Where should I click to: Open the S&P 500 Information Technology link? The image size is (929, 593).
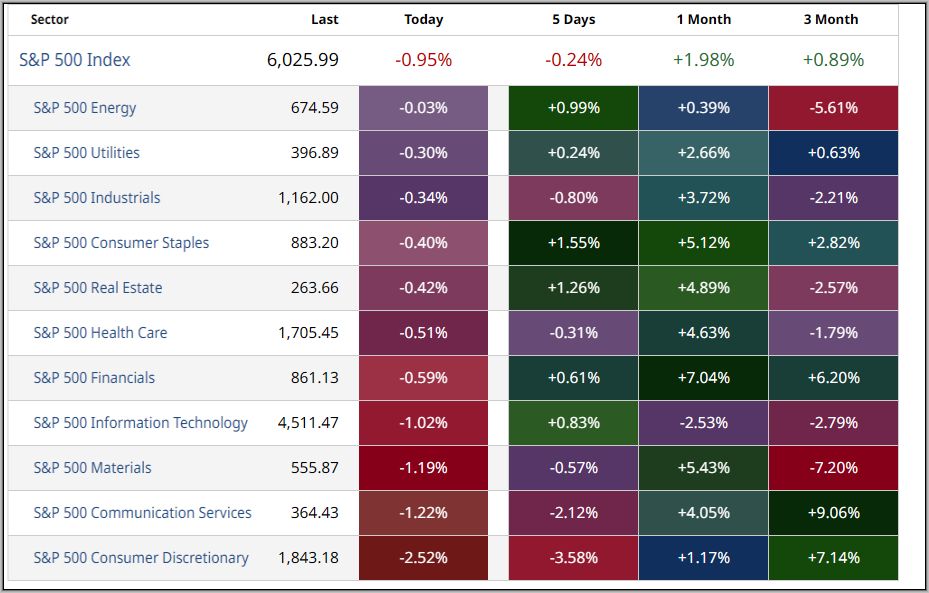point(141,423)
